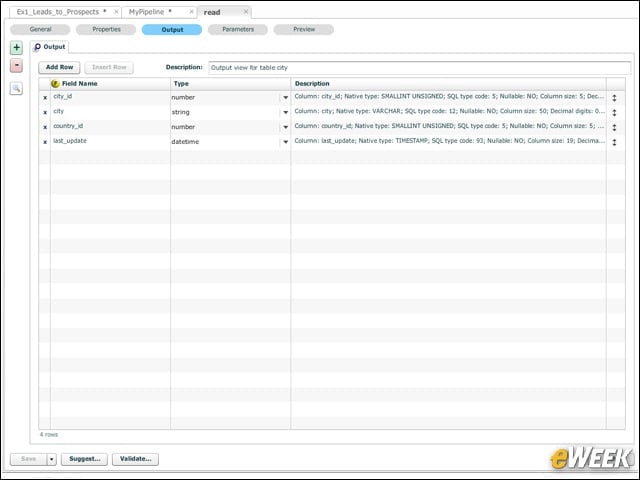Click the Validate... button

pyautogui.click(x=136, y=459)
